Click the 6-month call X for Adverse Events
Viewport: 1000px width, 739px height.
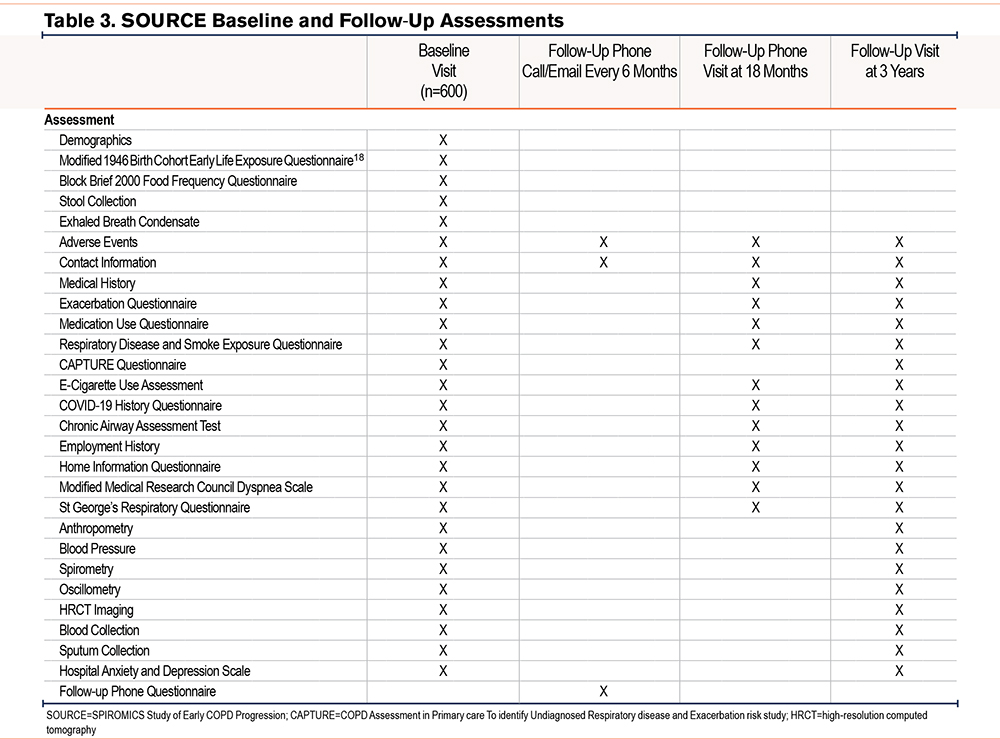click(x=603, y=242)
